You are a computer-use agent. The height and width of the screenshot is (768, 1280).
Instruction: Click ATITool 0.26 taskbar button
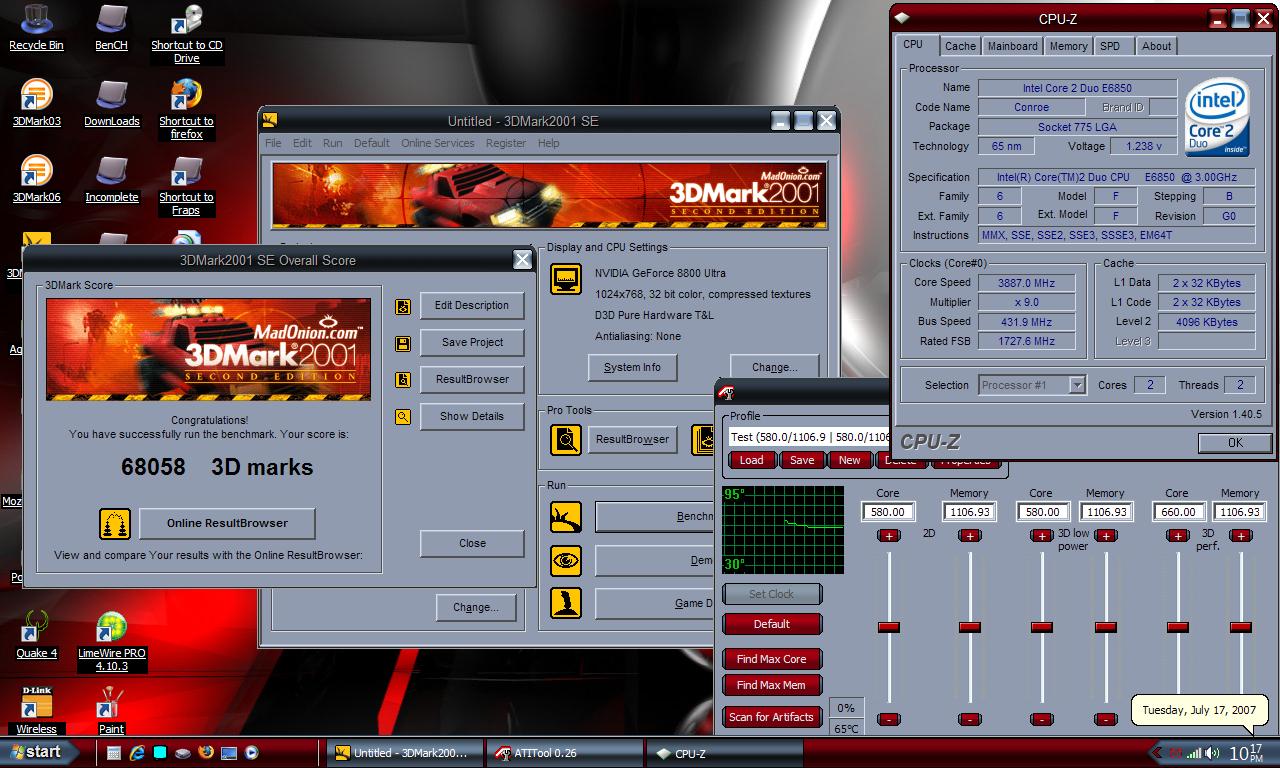[x=565, y=753]
